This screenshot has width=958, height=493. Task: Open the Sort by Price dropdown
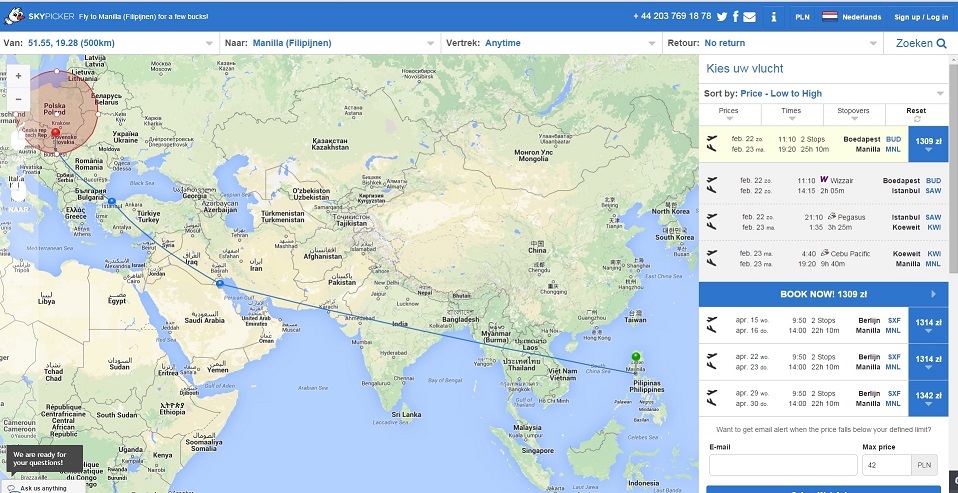[x=824, y=93]
